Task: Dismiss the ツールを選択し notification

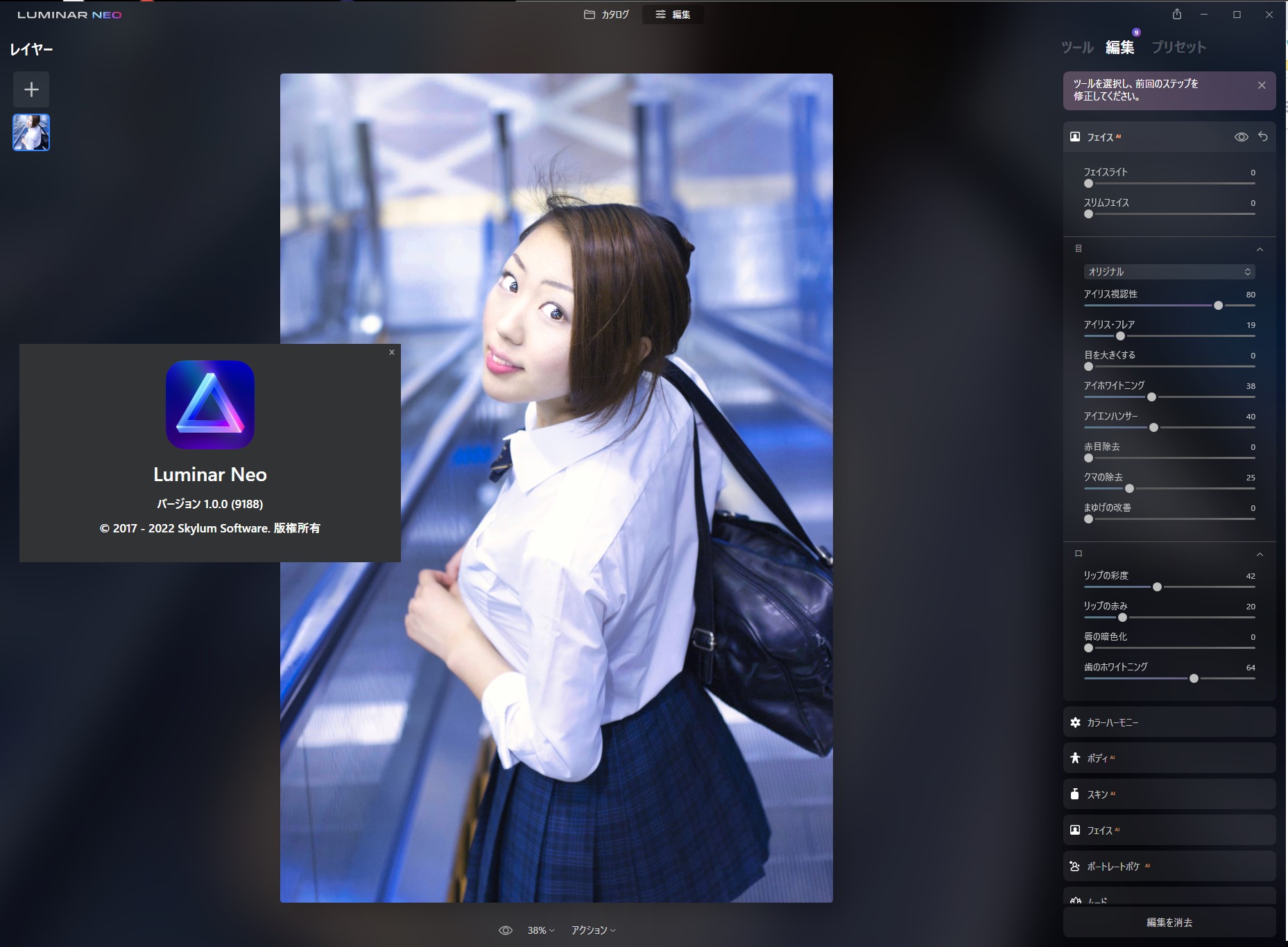Action: 1262,85
